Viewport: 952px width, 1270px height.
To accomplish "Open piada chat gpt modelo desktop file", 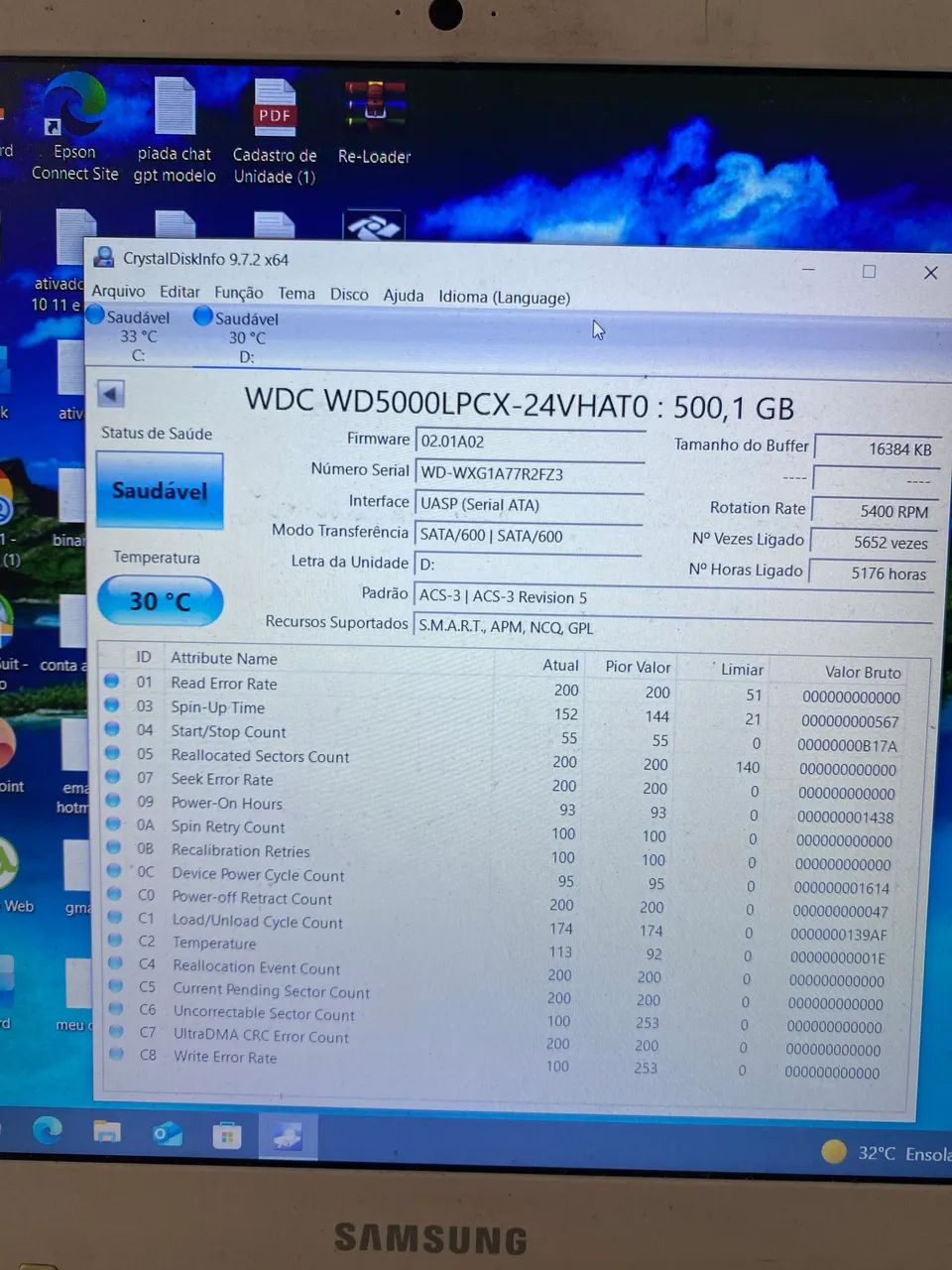I will point(175,129).
